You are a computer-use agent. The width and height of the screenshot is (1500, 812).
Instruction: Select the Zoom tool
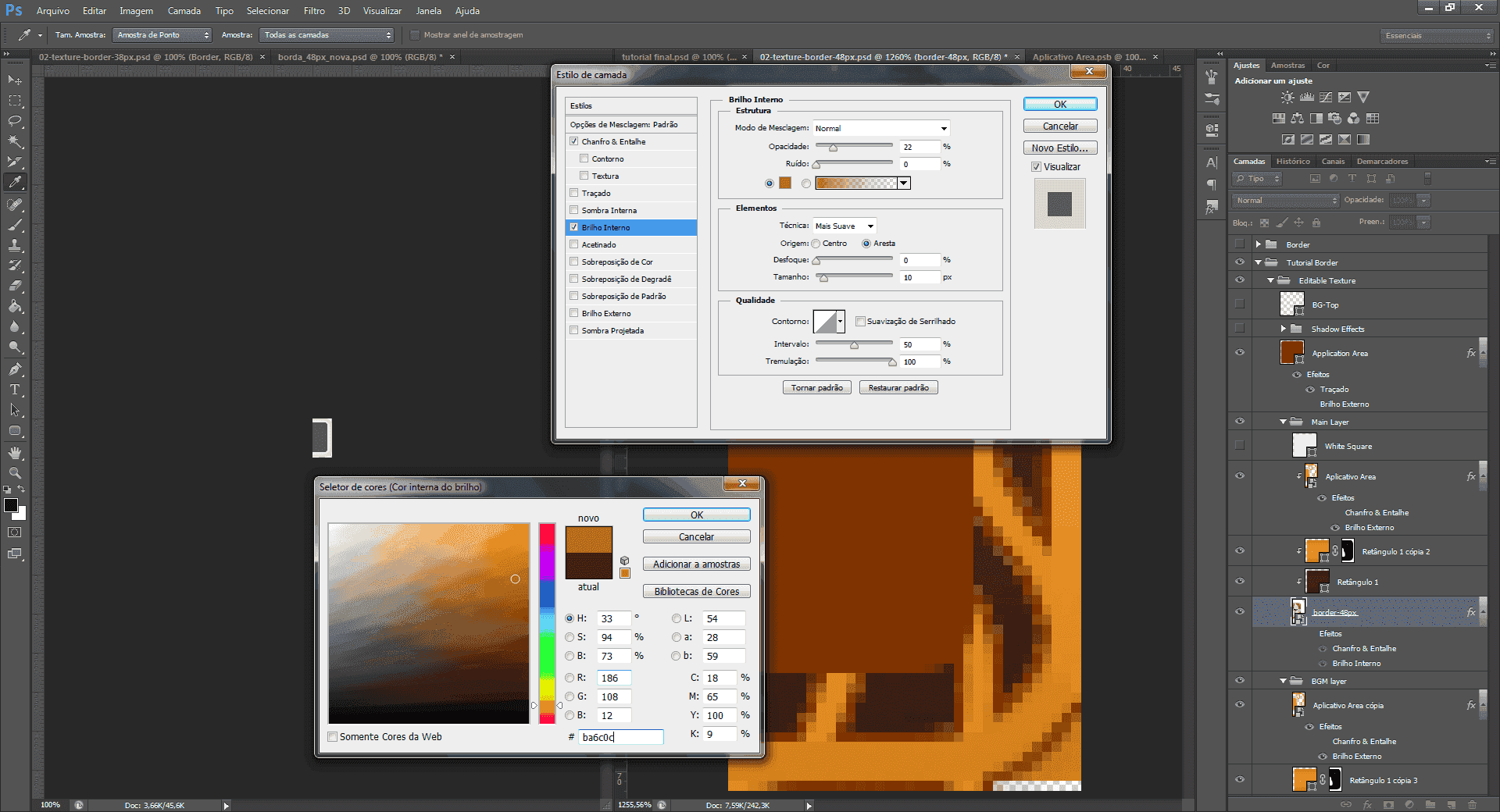coord(15,473)
